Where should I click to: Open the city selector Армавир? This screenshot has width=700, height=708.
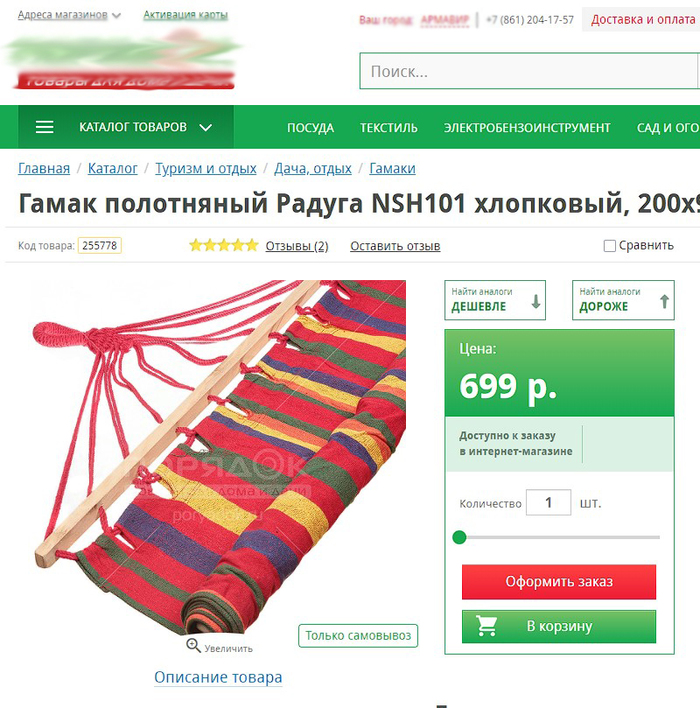click(x=445, y=20)
